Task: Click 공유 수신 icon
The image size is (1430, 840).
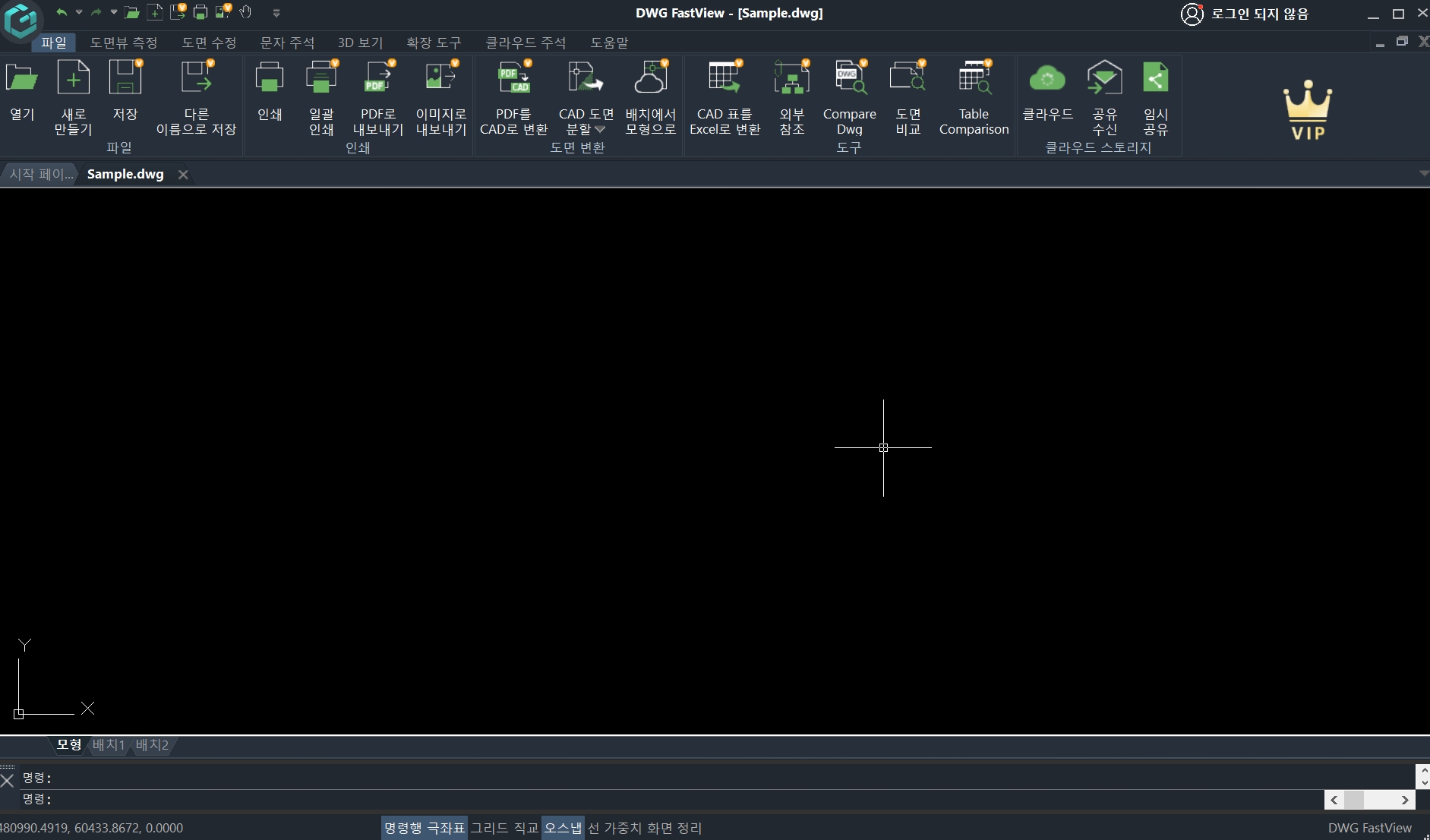Action: (1104, 78)
